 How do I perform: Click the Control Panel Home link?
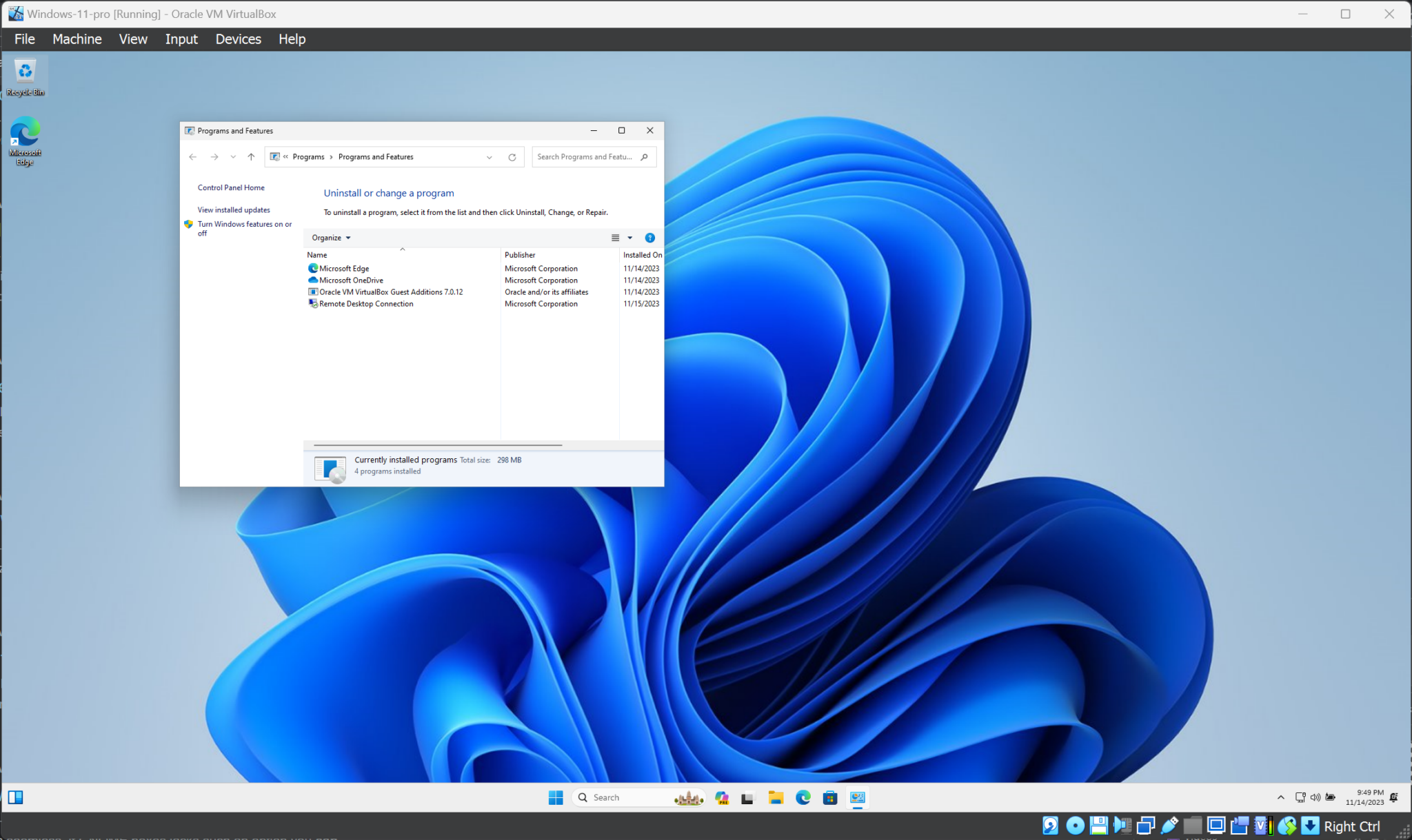click(230, 187)
